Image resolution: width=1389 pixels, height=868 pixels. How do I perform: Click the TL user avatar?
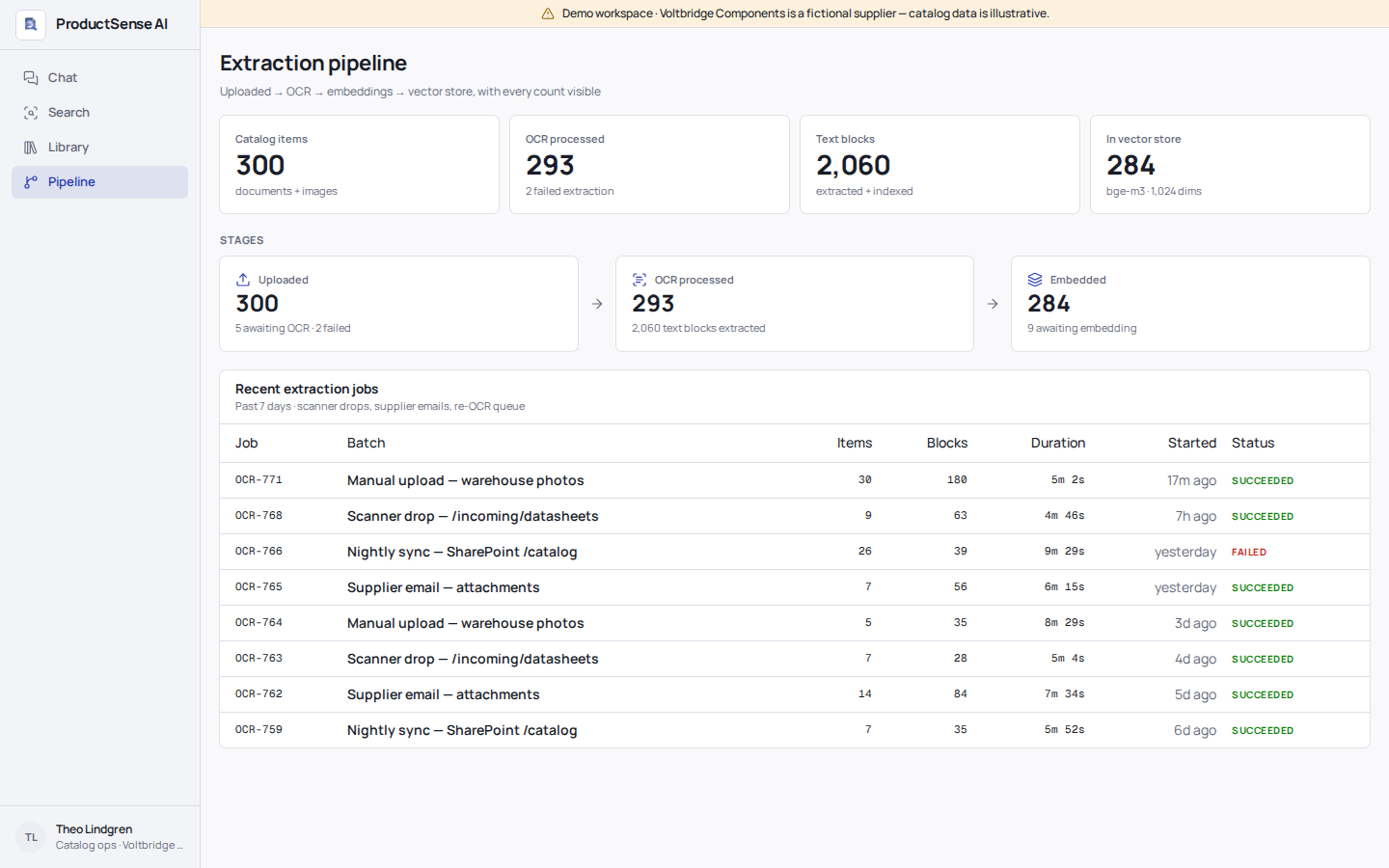31,837
